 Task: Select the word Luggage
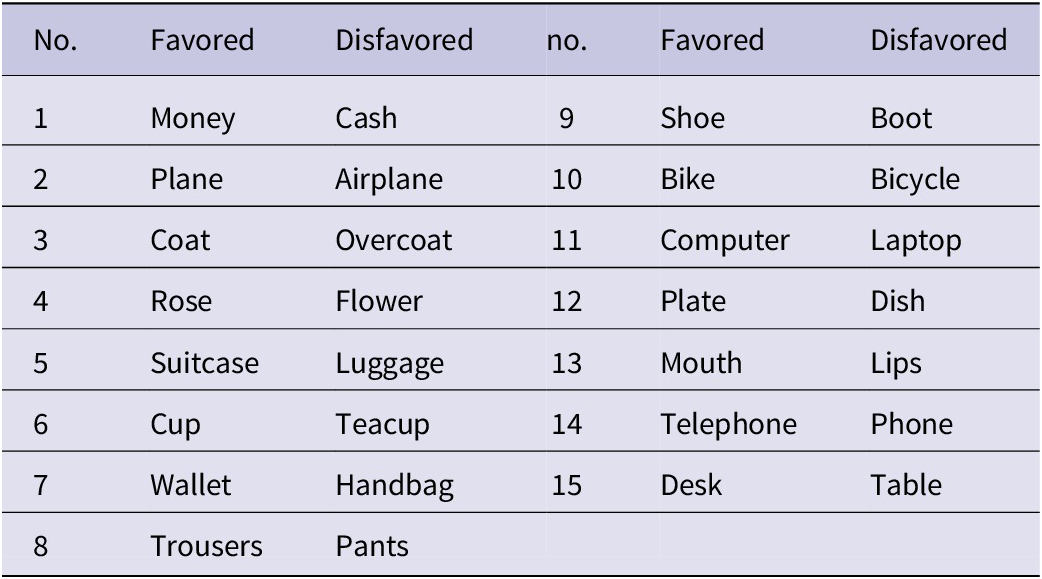389,364
